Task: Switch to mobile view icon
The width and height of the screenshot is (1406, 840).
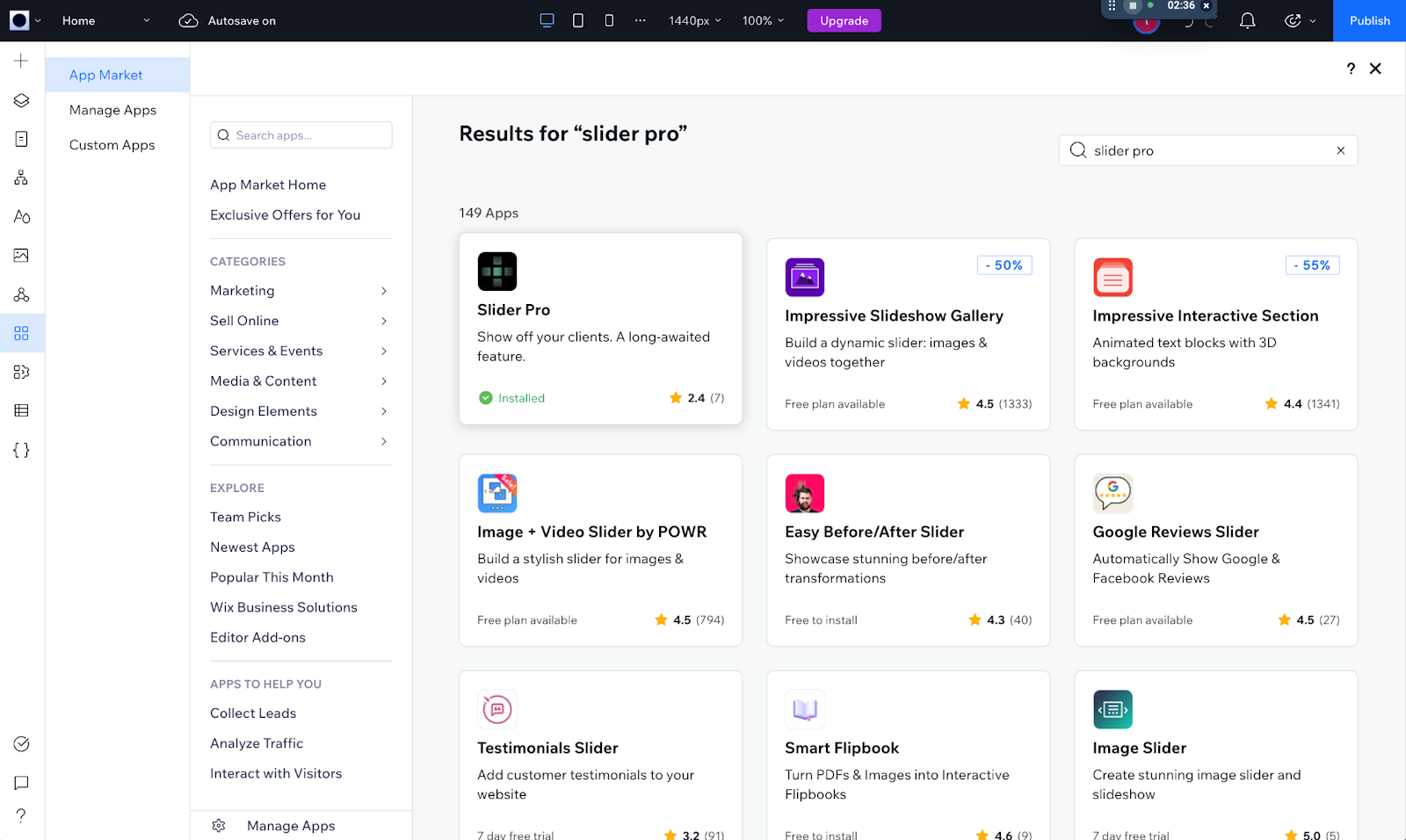Action: (x=609, y=20)
